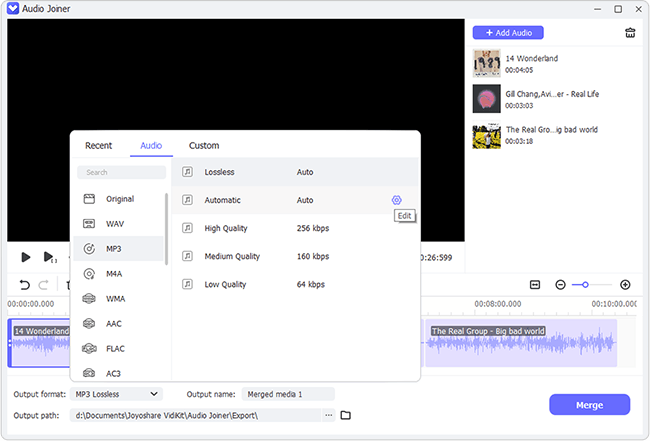Click the big bad world track thumbnail

(487, 135)
